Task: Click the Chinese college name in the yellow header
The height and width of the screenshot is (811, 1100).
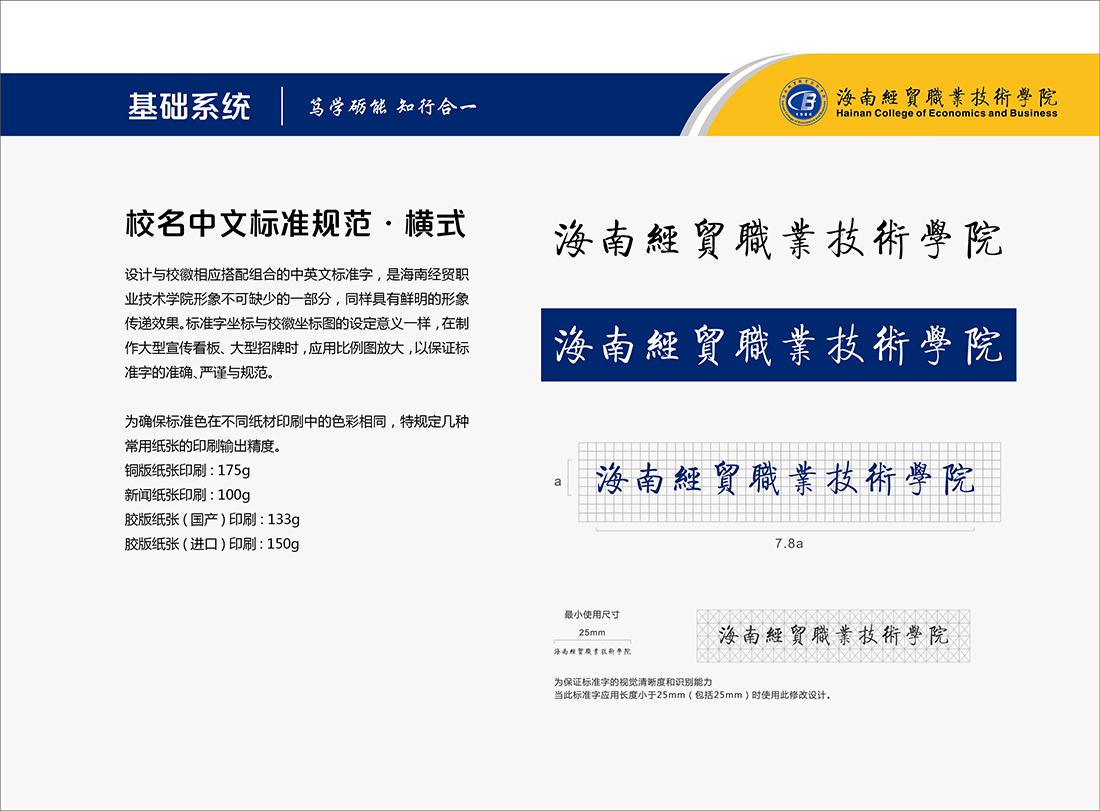Action: pos(946,97)
